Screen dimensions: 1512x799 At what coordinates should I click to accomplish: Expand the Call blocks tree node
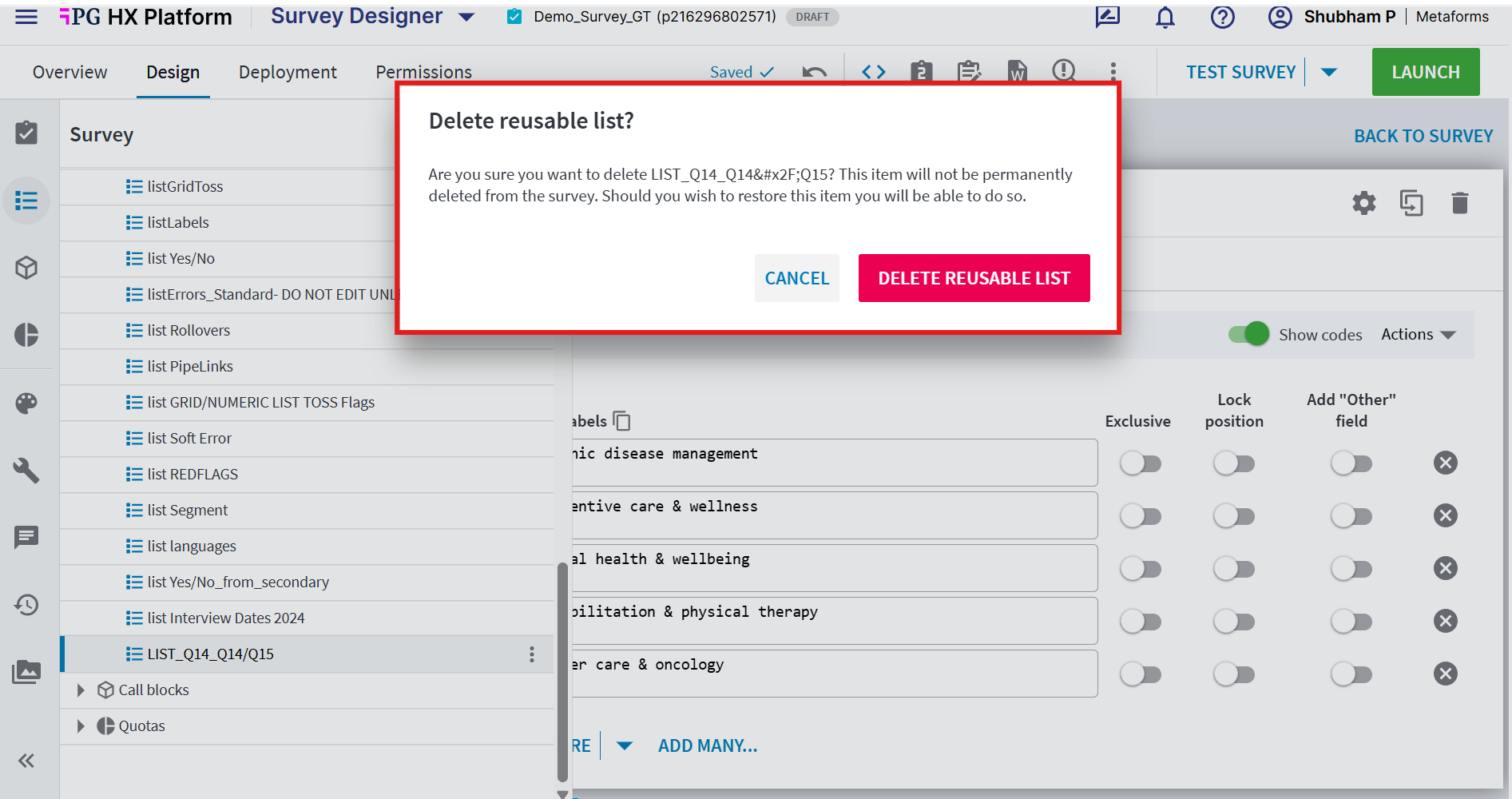[80, 690]
